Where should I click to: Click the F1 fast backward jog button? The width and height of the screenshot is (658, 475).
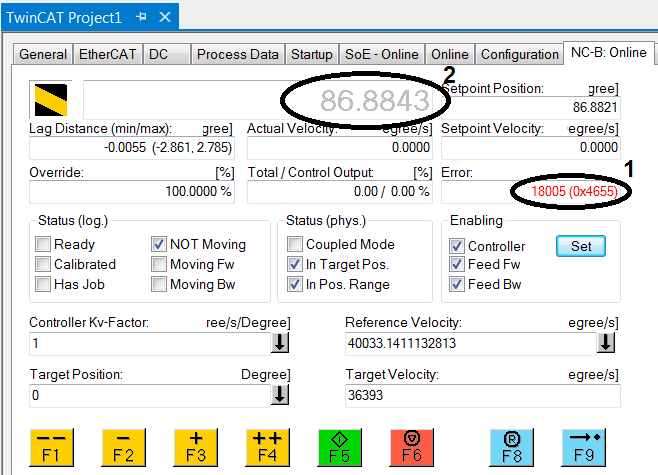(x=51, y=447)
